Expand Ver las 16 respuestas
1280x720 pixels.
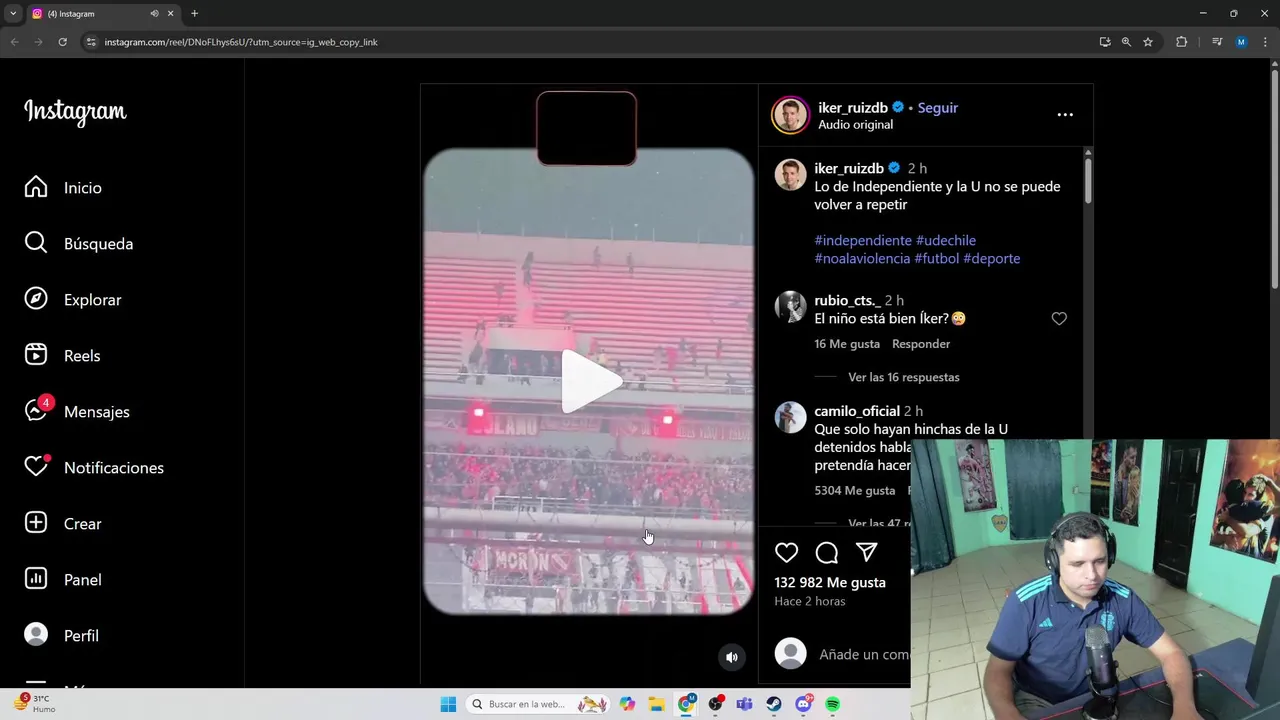(903, 377)
